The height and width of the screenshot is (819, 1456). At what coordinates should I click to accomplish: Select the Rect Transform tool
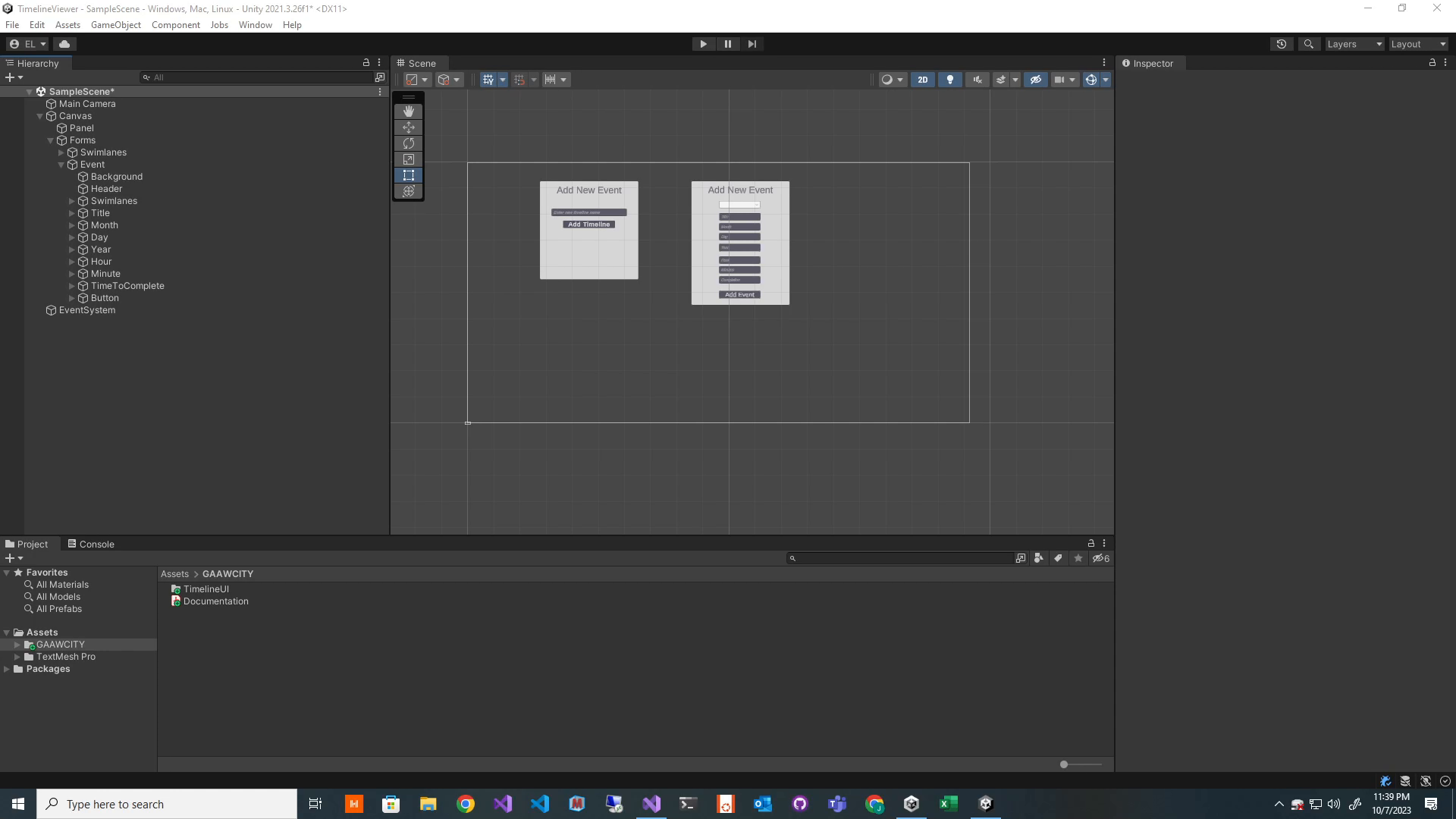coord(408,175)
